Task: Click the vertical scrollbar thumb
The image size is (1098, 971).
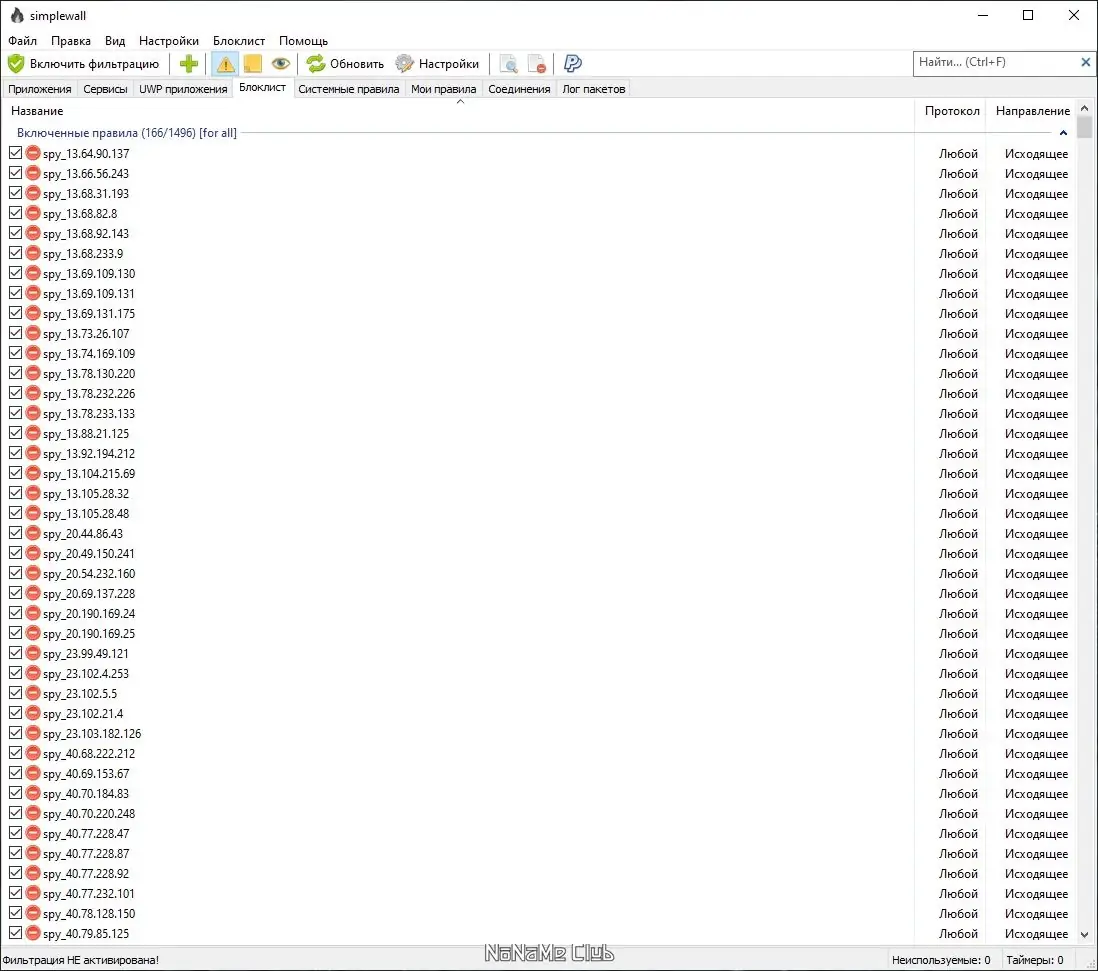Action: pyautogui.click(x=1085, y=127)
